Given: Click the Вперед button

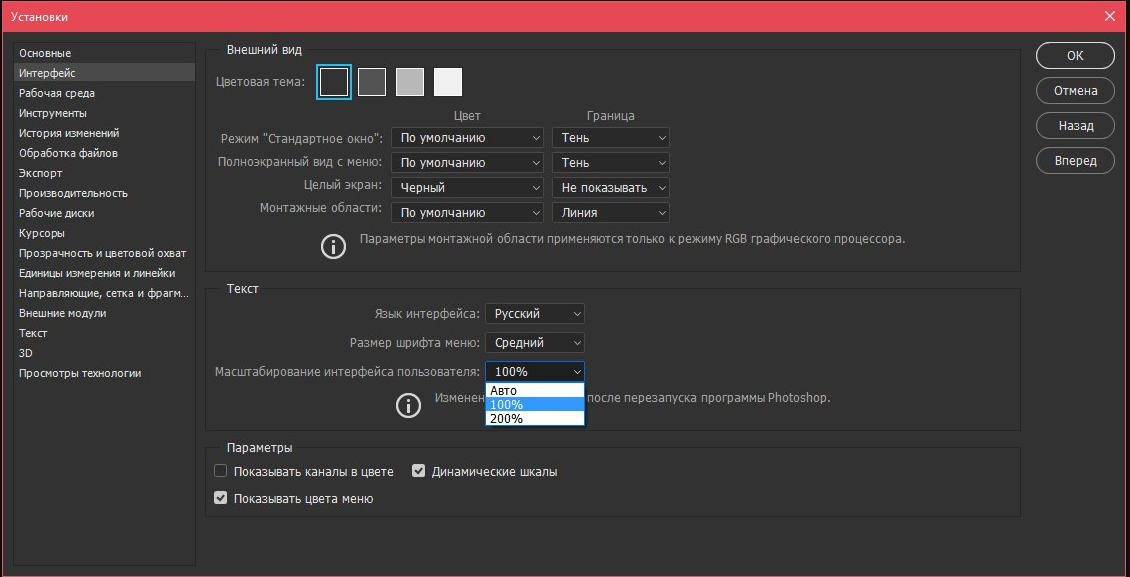Looking at the screenshot, I should 1075,161.
